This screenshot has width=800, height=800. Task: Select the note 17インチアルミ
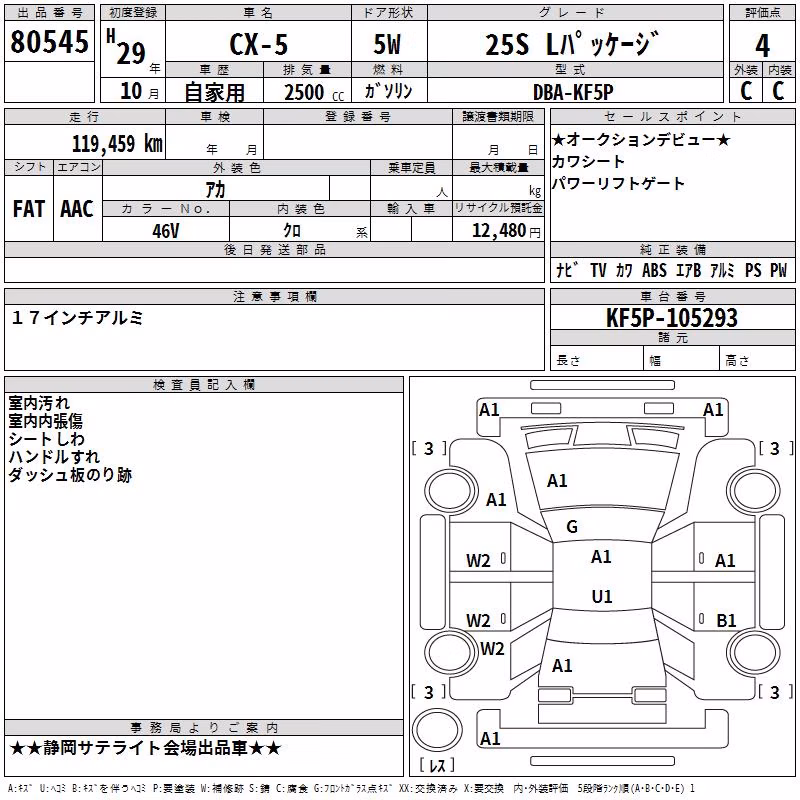[x=77, y=318]
